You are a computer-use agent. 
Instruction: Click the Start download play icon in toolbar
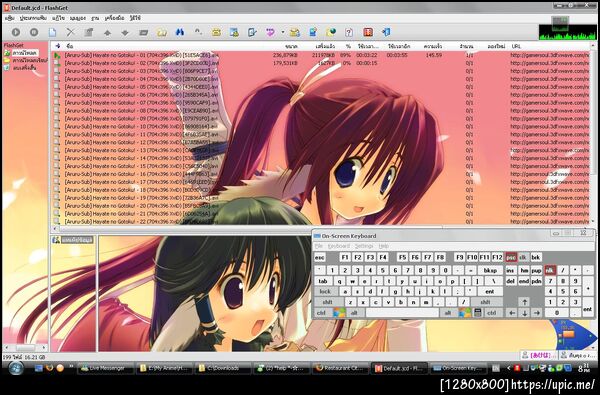coord(16,33)
